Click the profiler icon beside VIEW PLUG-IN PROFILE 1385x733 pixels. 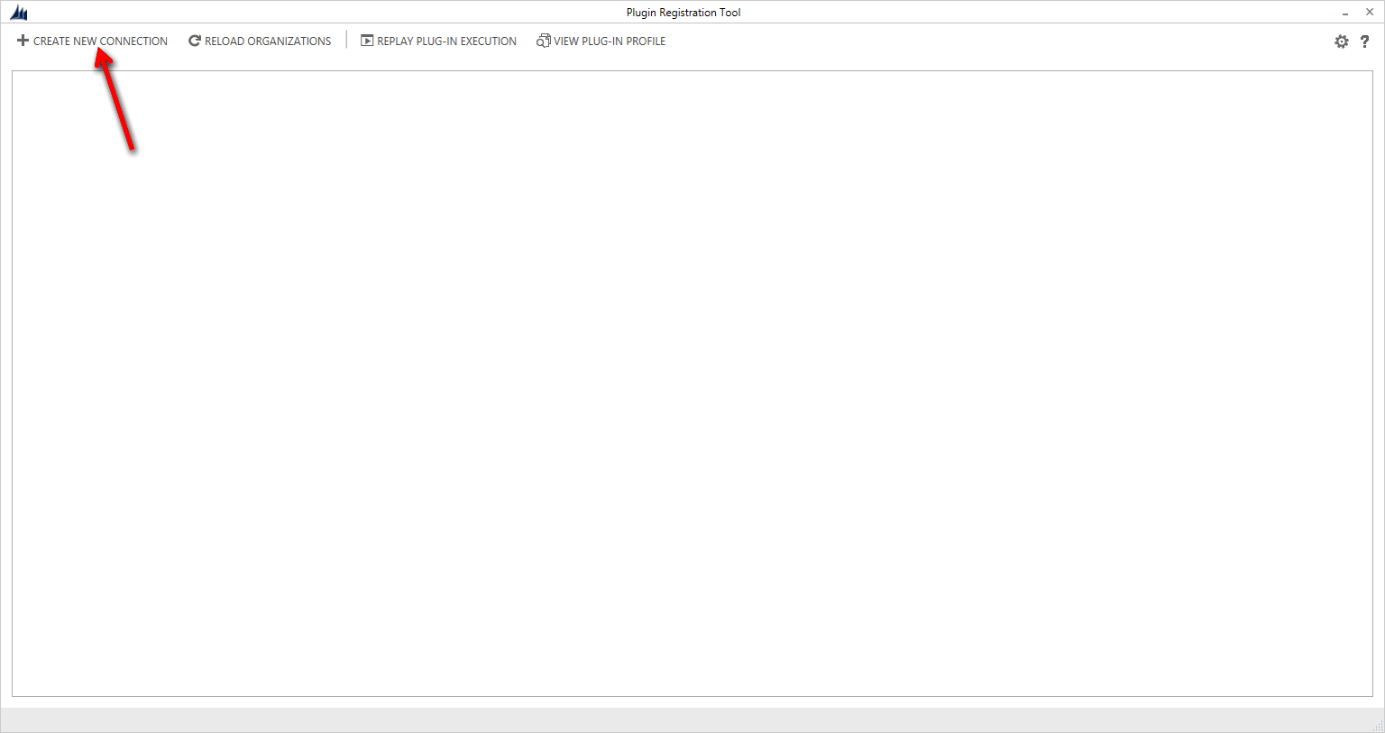[x=542, y=40]
